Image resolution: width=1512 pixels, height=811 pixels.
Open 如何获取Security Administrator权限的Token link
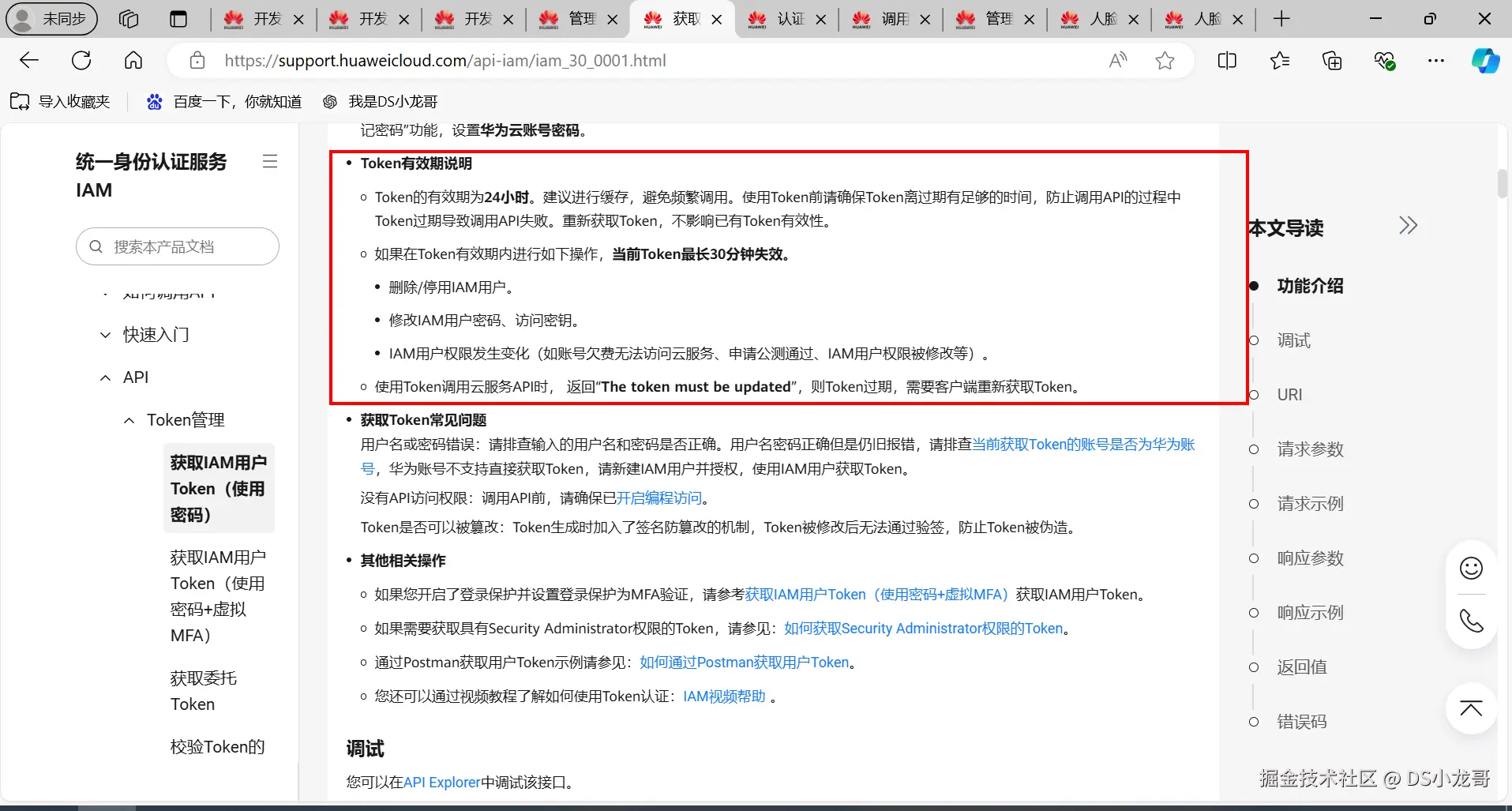click(924, 629)
